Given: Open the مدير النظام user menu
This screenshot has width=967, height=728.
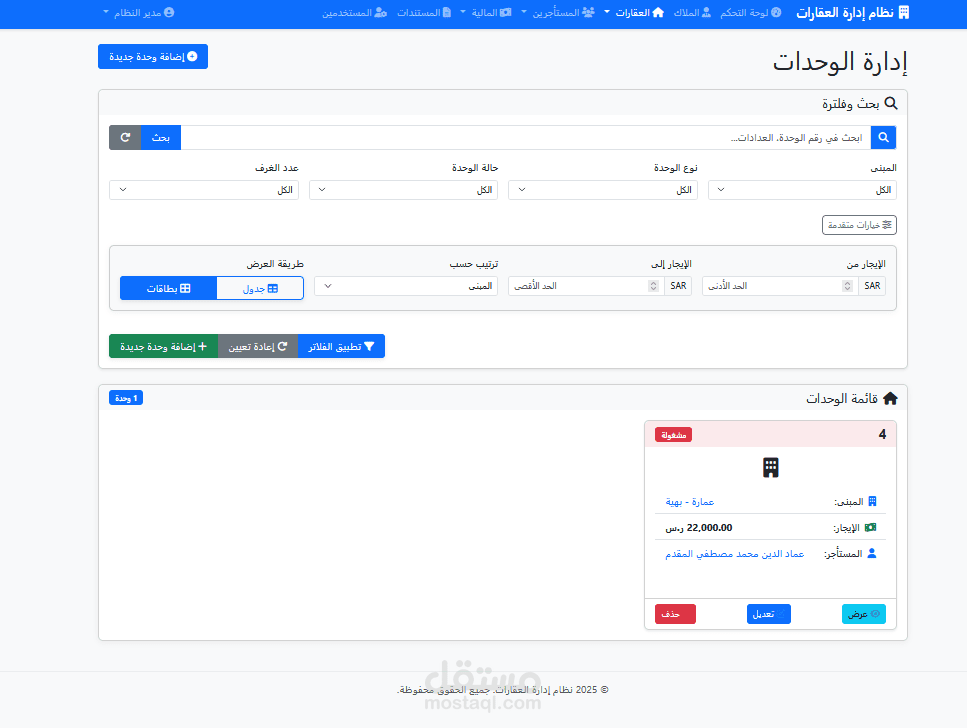Looking at the screenshot, I should [x=139, y=12].
